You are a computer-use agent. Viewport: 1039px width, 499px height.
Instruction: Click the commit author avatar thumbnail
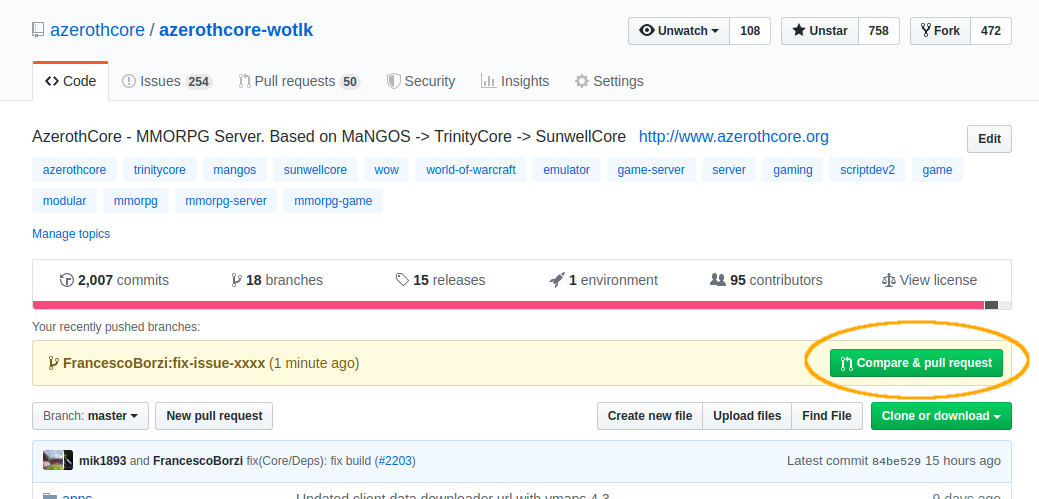pyautogui.click(x=58, y=461)
